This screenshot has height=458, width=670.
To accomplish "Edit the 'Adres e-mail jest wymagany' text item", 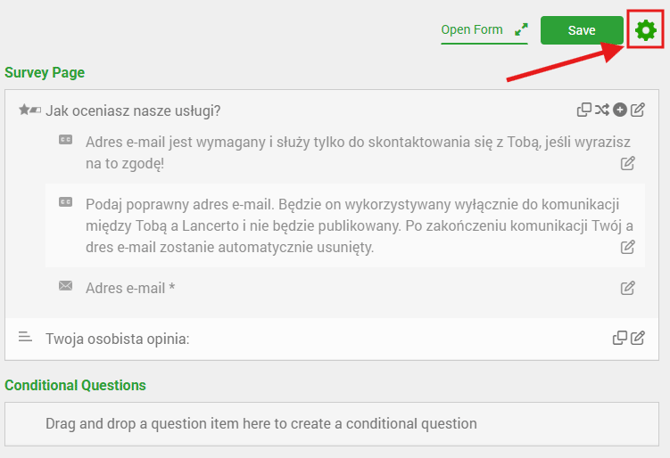I will [x=628, y=163].
